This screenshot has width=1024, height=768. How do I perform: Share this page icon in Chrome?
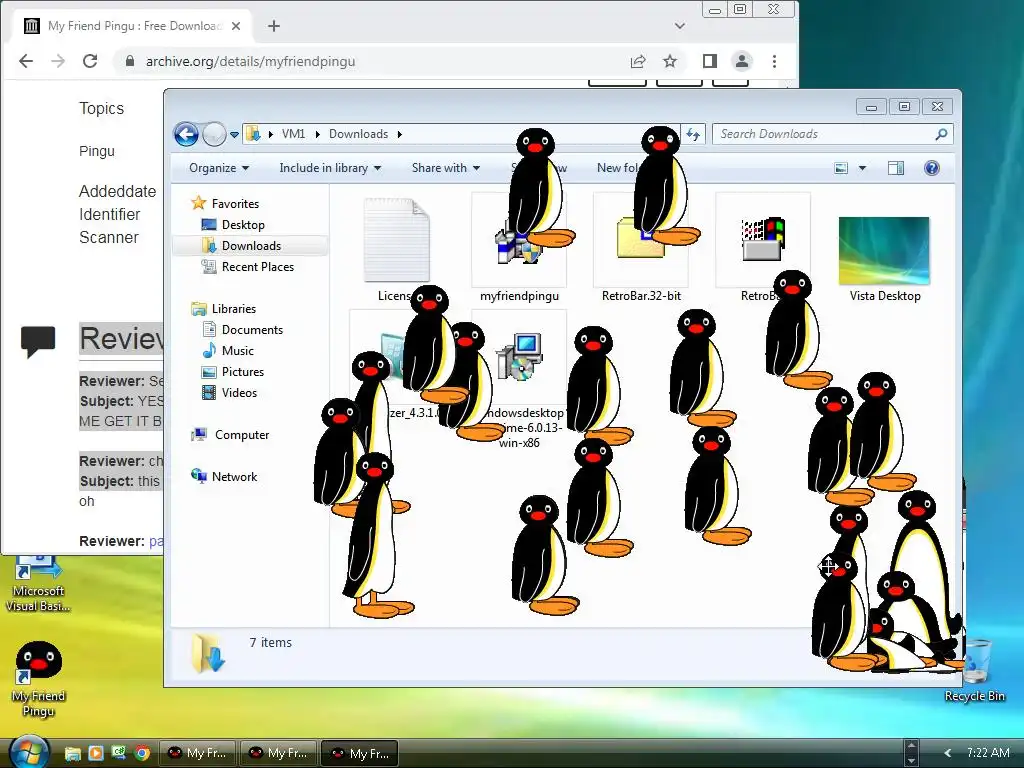tap(638, 61)
